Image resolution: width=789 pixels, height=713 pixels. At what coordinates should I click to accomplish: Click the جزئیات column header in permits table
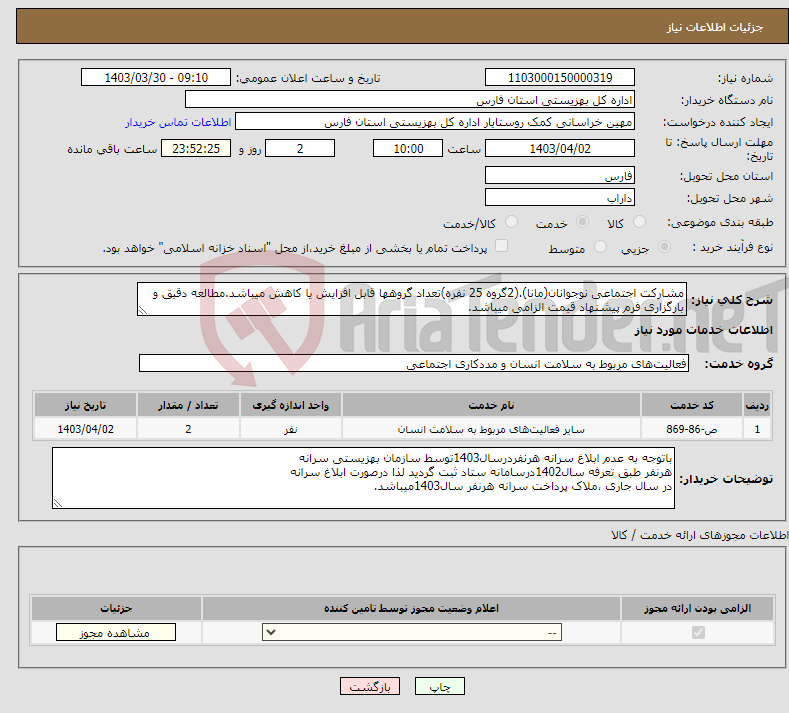pos(116,608)
